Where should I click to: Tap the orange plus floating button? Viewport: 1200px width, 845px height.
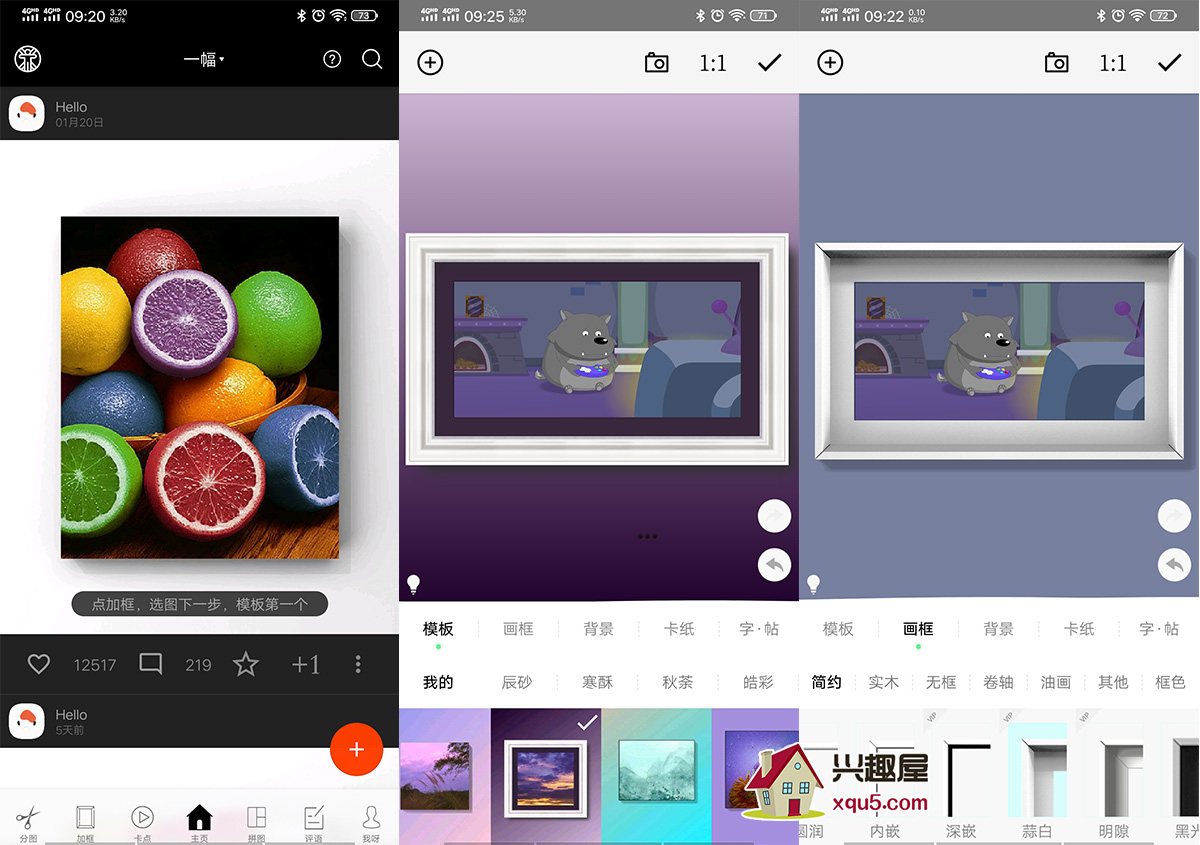point(357,749)
